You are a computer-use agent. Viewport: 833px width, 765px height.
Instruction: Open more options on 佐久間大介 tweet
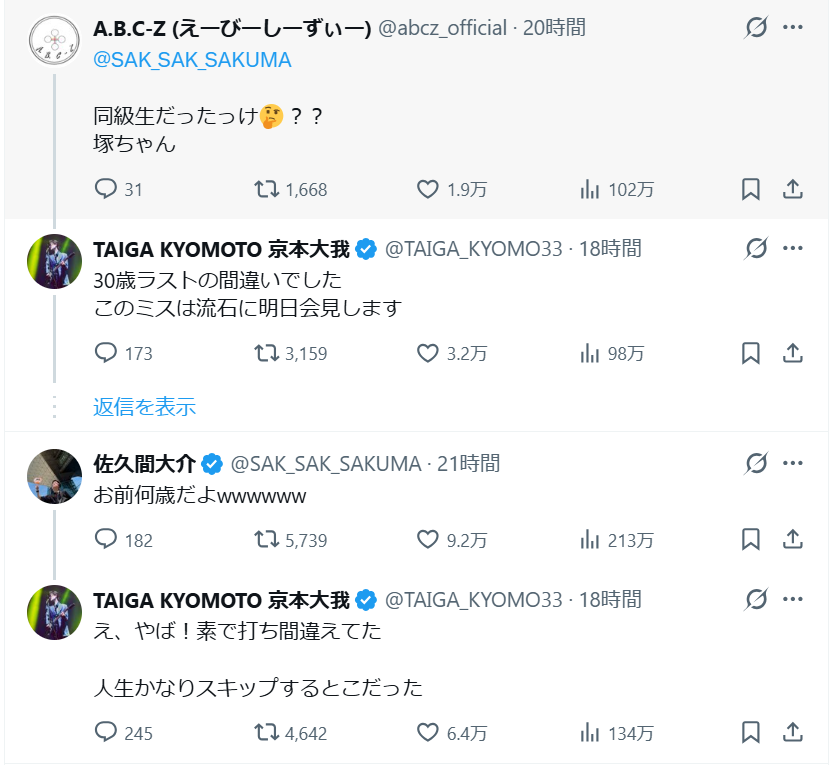coord(793,464)
